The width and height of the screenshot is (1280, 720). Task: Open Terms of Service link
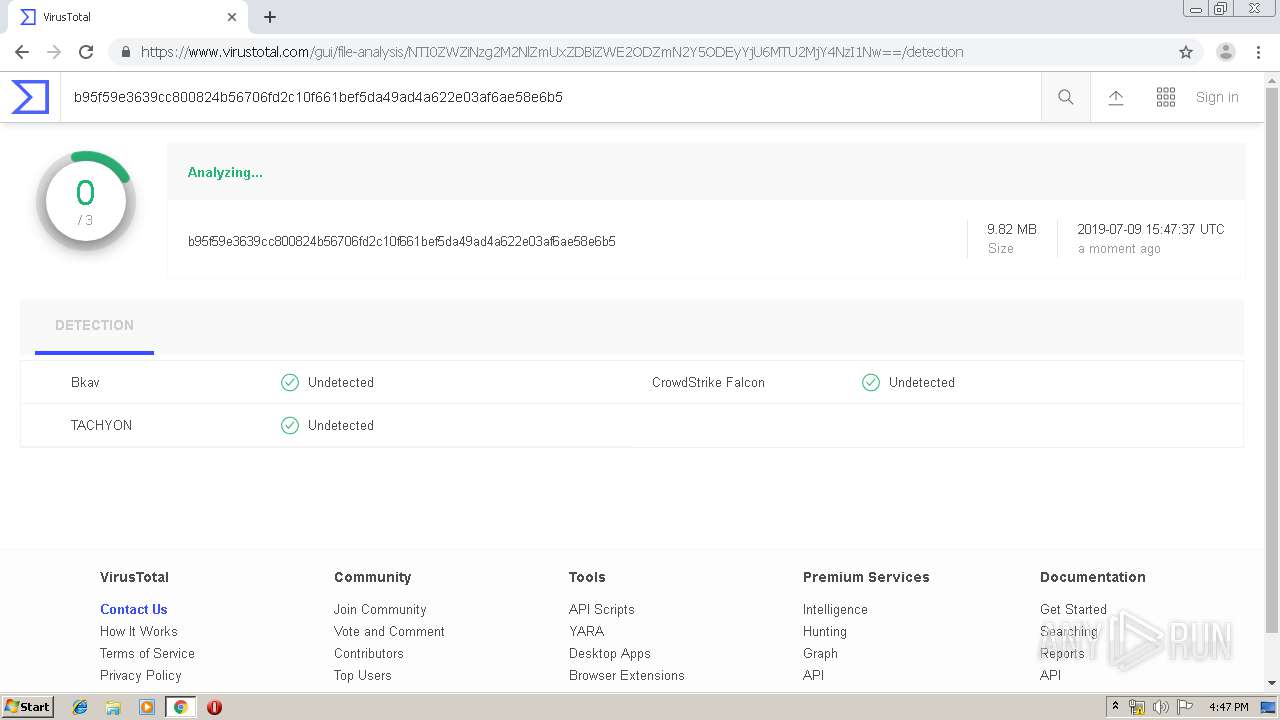pos(147,653)
